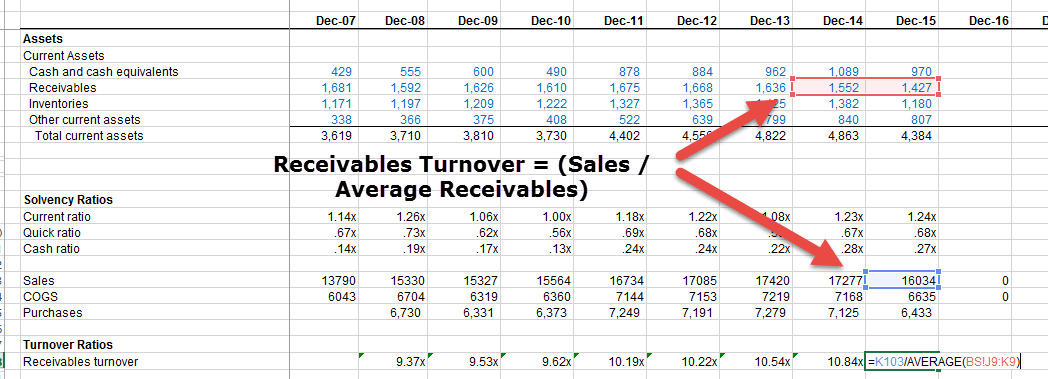The width and height of the screenshot is (1048, 379).
Task: Select the 'Other current assets' row label
Action: (x=155, y=120)
